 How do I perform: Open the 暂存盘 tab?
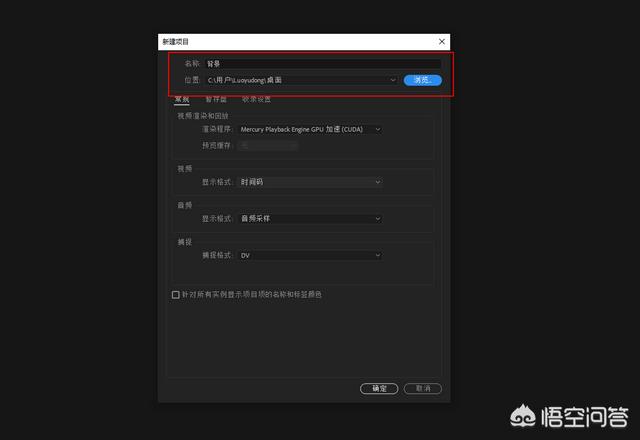216,99
